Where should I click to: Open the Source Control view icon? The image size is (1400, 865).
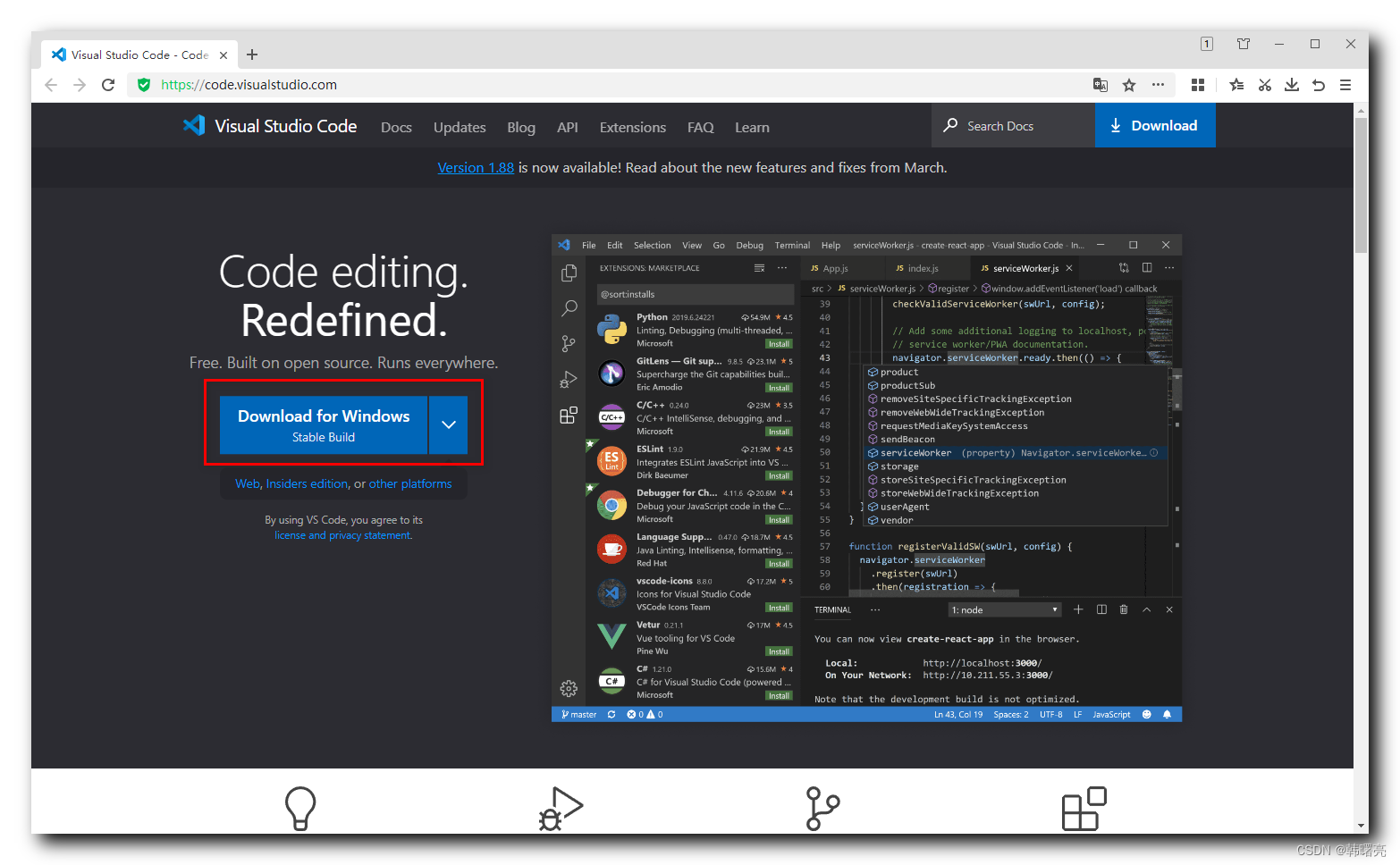(x=569, y=343)
